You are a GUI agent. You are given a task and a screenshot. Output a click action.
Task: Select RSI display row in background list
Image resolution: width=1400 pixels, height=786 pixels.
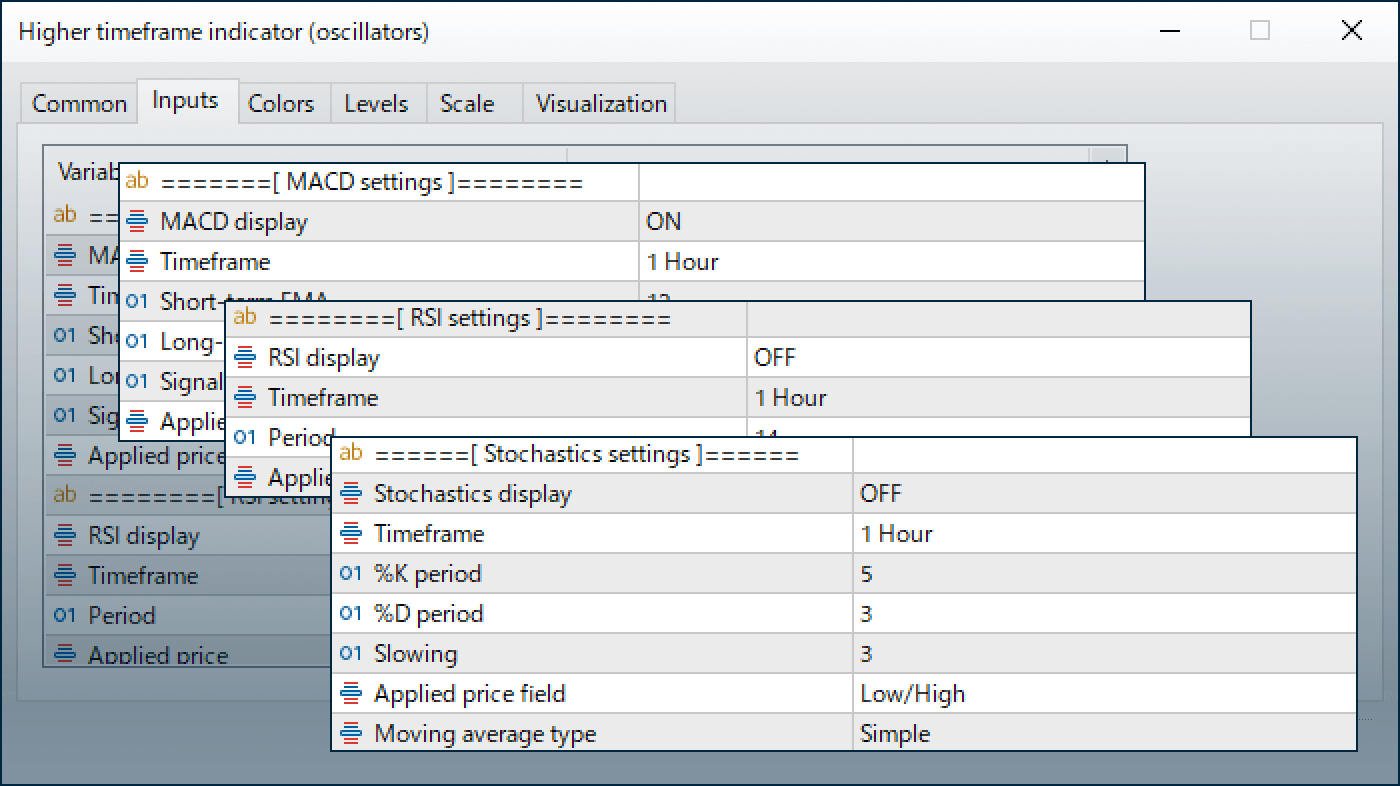[188, 536]
